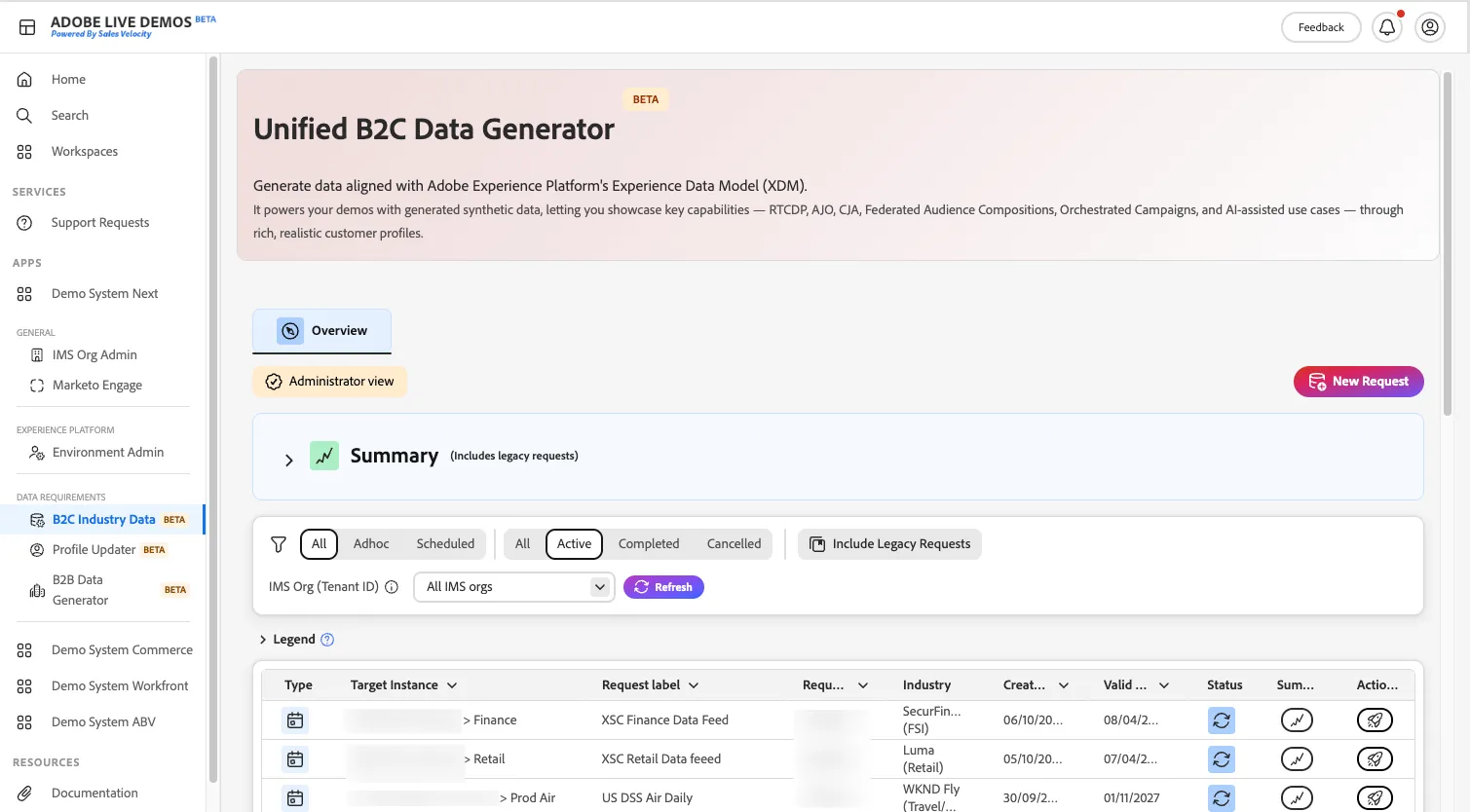Click the scheduled calendar icon in the Finance row
The image size is (1470, 812).
[295, 720]
